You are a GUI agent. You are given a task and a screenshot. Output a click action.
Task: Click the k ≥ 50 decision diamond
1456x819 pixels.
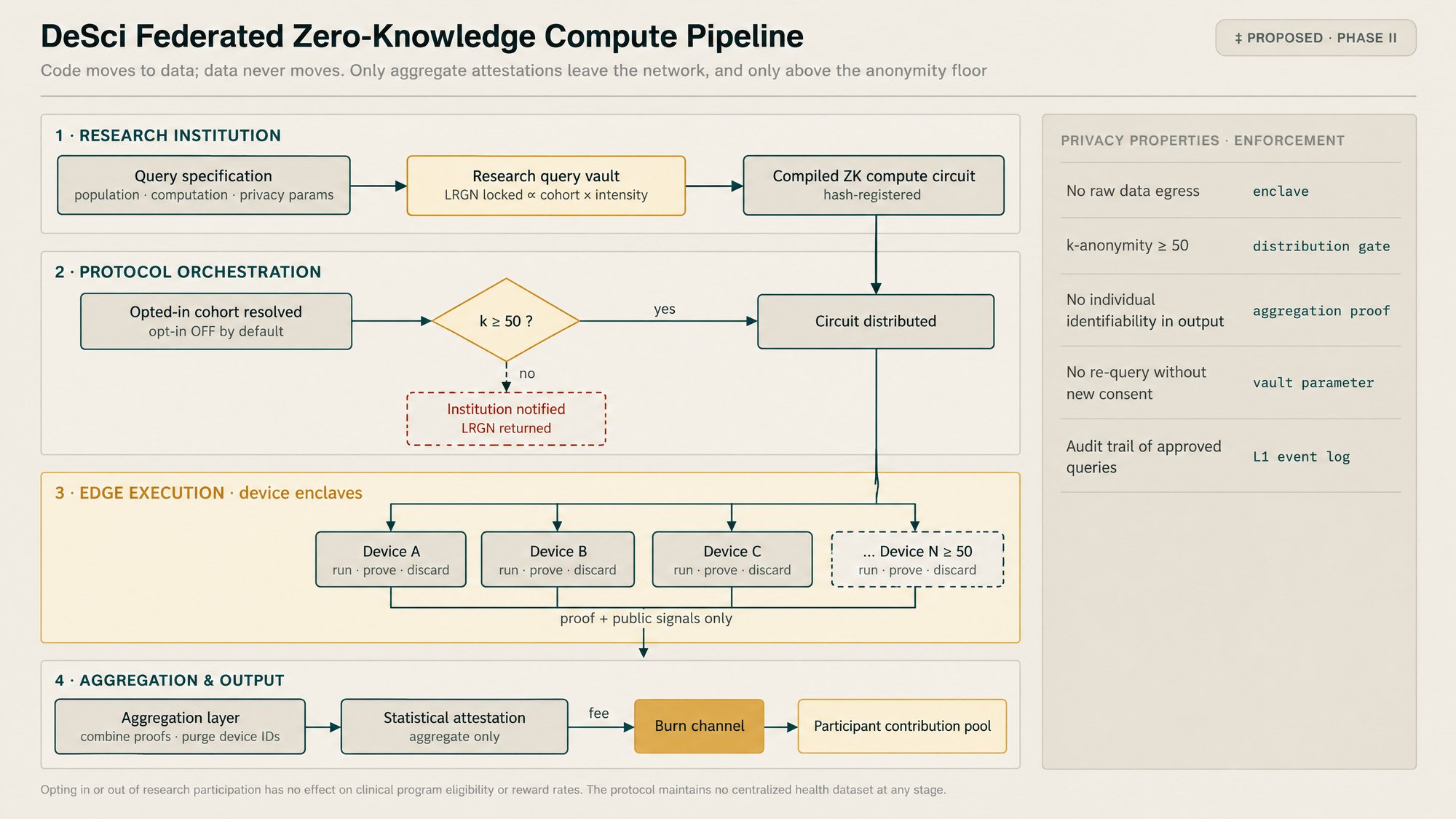point(506,320)
